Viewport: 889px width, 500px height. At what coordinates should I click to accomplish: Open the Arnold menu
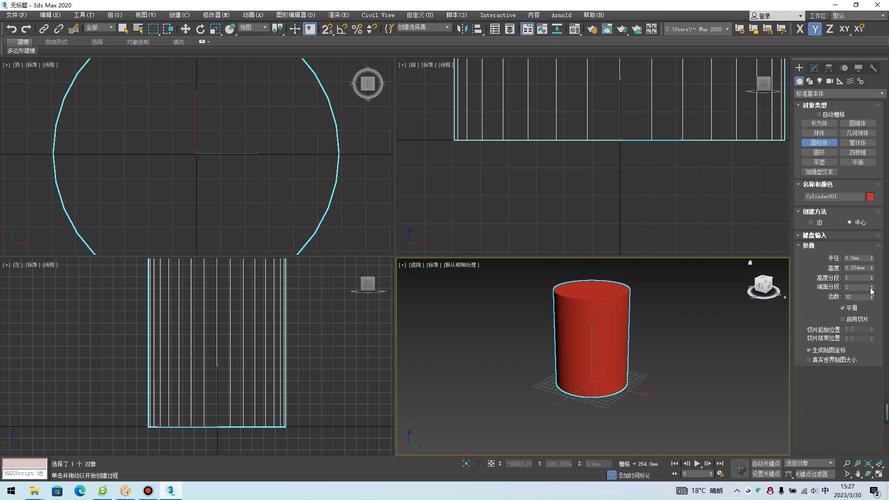click(x=561, y=16)
